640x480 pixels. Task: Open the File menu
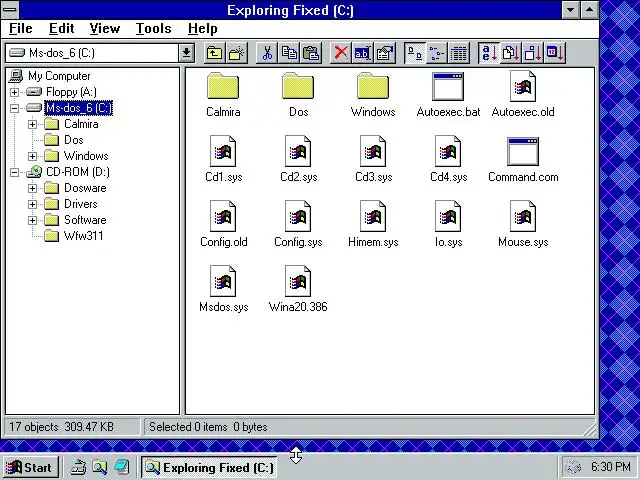20,29
